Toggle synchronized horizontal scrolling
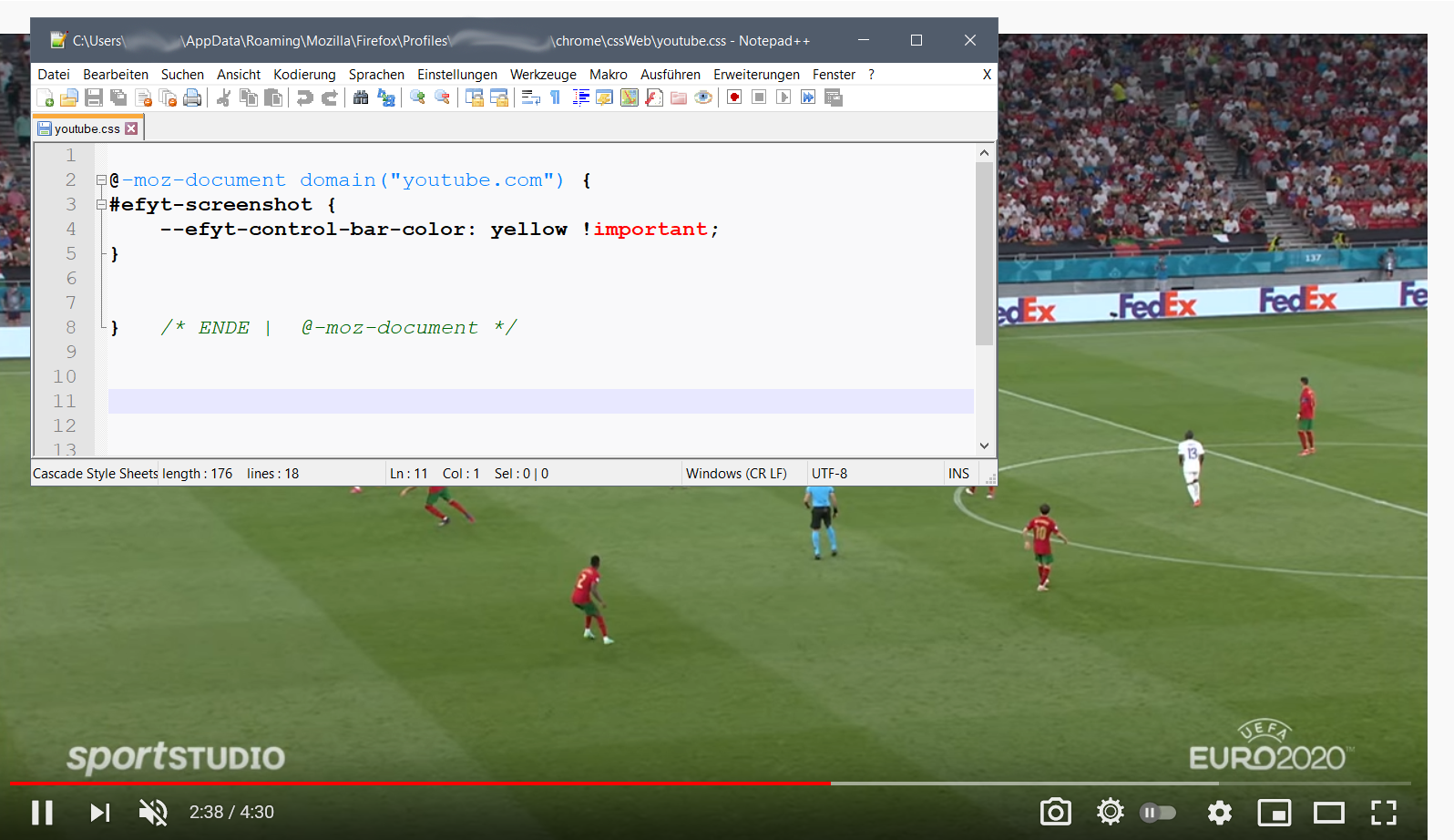The image size is (1454, 840). pyautogui.click(x=498, y=97)
